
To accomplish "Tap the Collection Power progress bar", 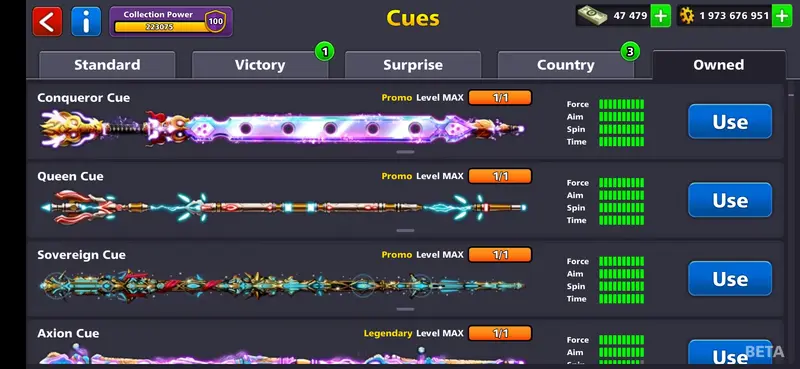I will tap(159, 27).
